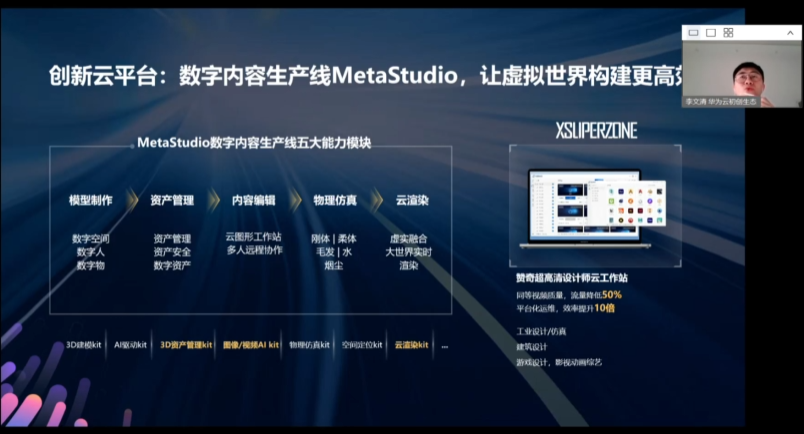Select the speaker's webcam video thumbnail
The height and width of the screenshot is (434, 804).
(741, 74)
